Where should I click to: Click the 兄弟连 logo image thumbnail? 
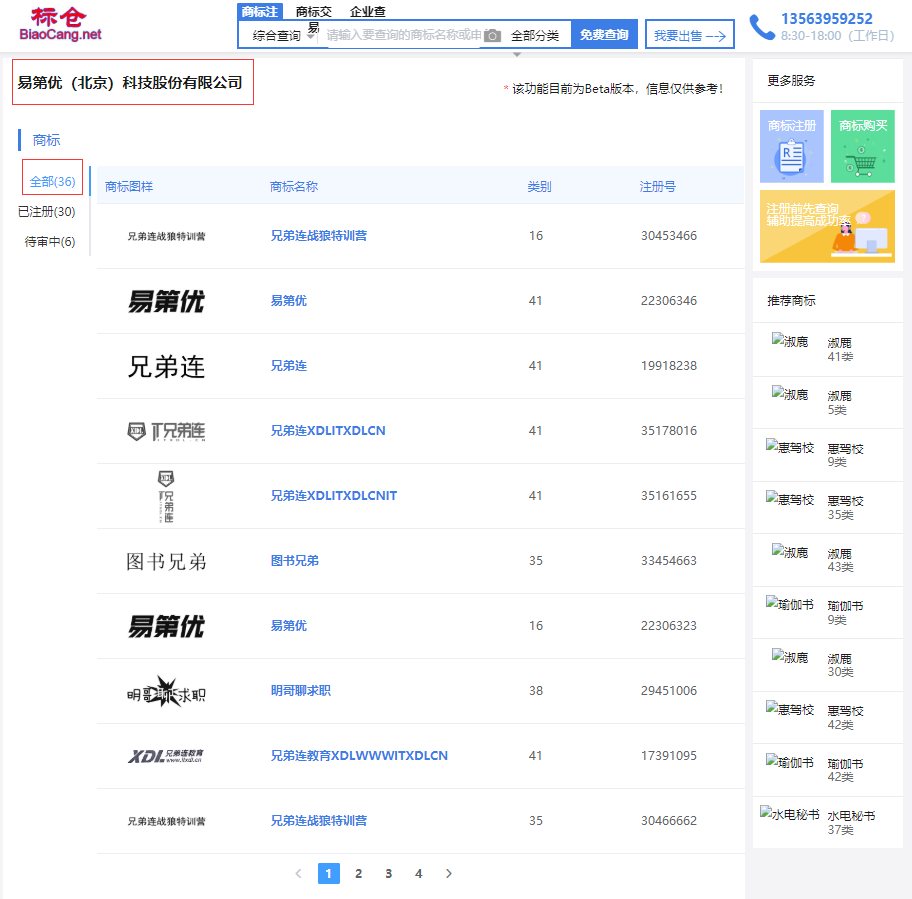pyautogui.click(x=166, y=366)
